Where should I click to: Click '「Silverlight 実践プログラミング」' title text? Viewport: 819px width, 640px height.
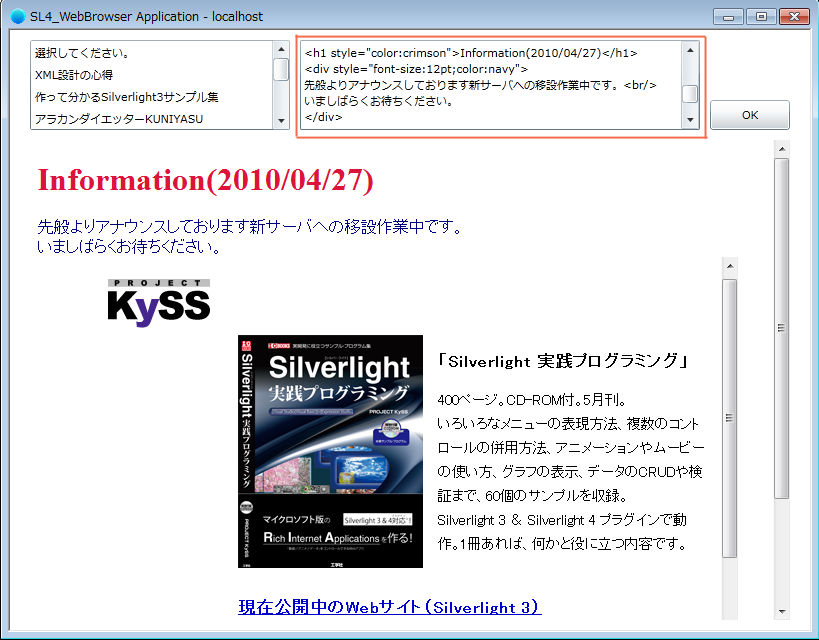pyautogui.click(x=563, y=361)
